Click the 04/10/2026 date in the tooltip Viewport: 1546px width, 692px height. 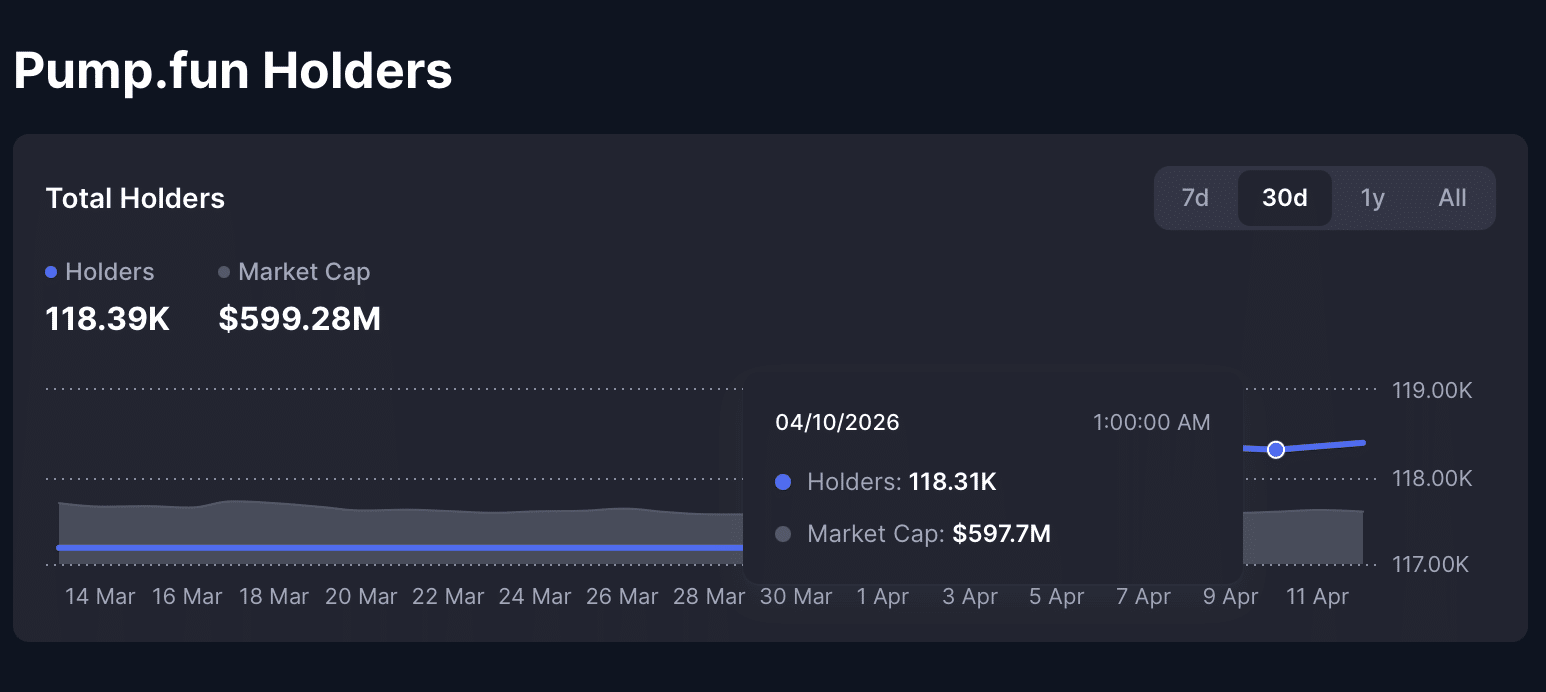click(x=838, y=422)
